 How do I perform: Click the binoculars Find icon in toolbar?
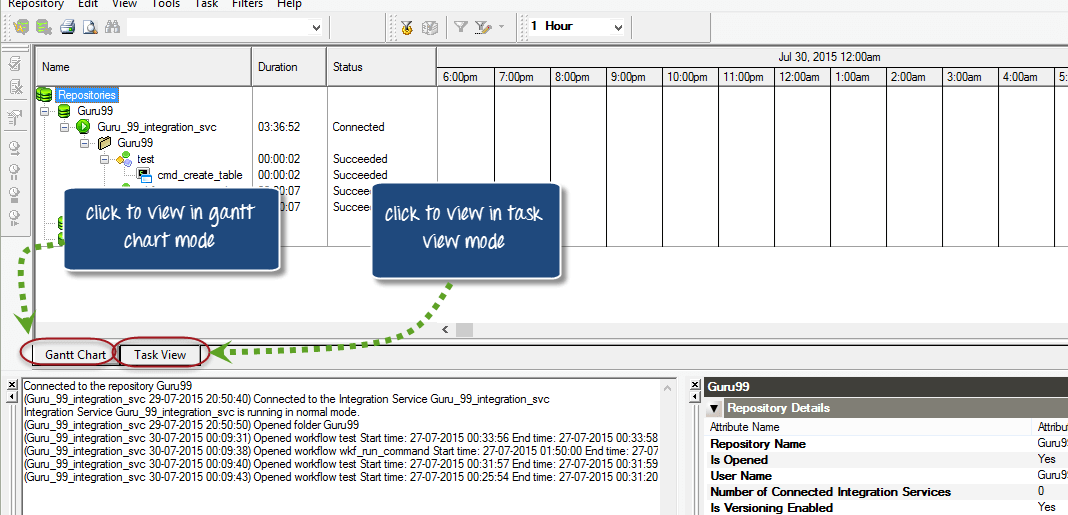point(112,27)
